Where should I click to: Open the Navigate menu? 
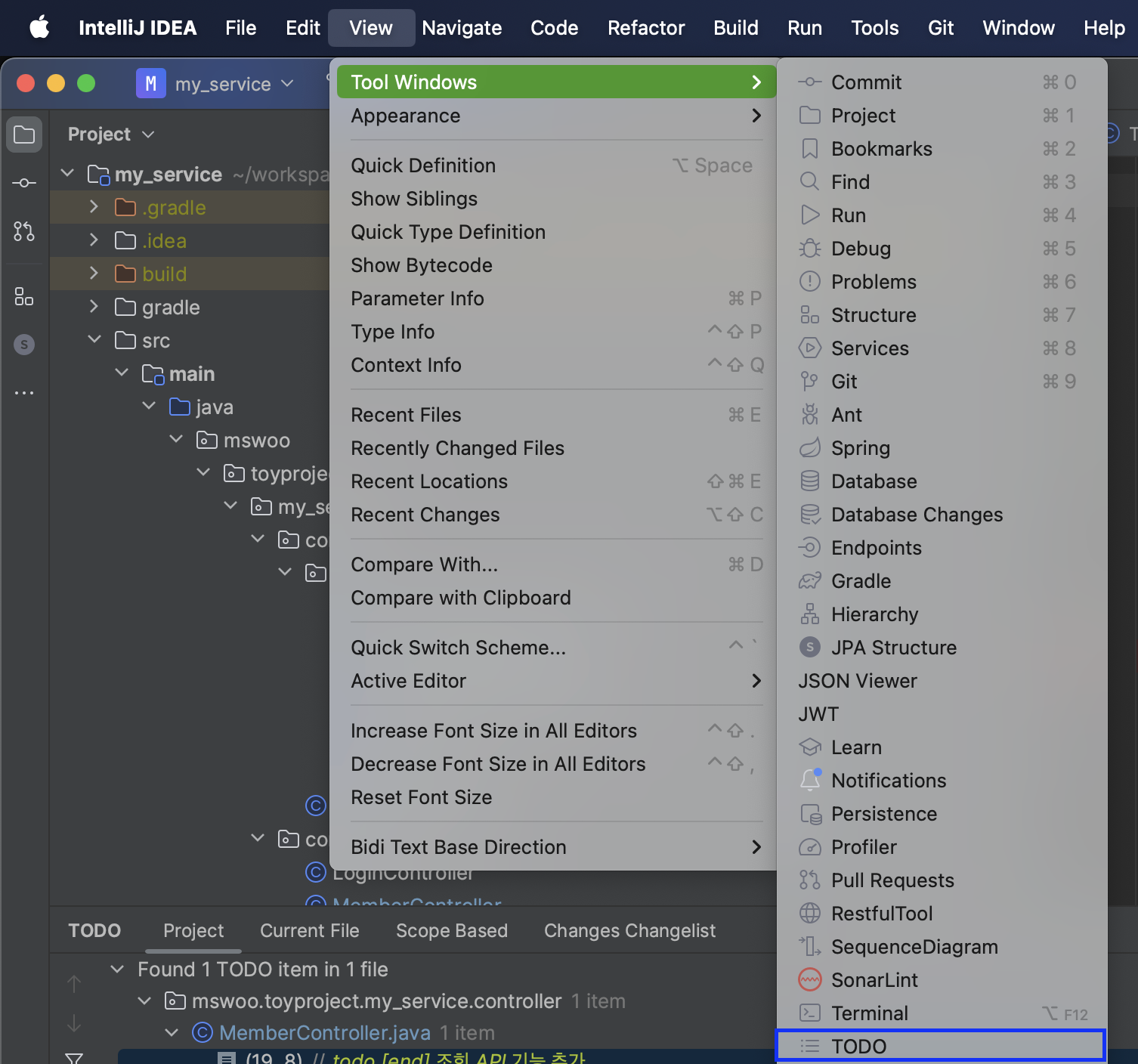[x=462, y=28]
